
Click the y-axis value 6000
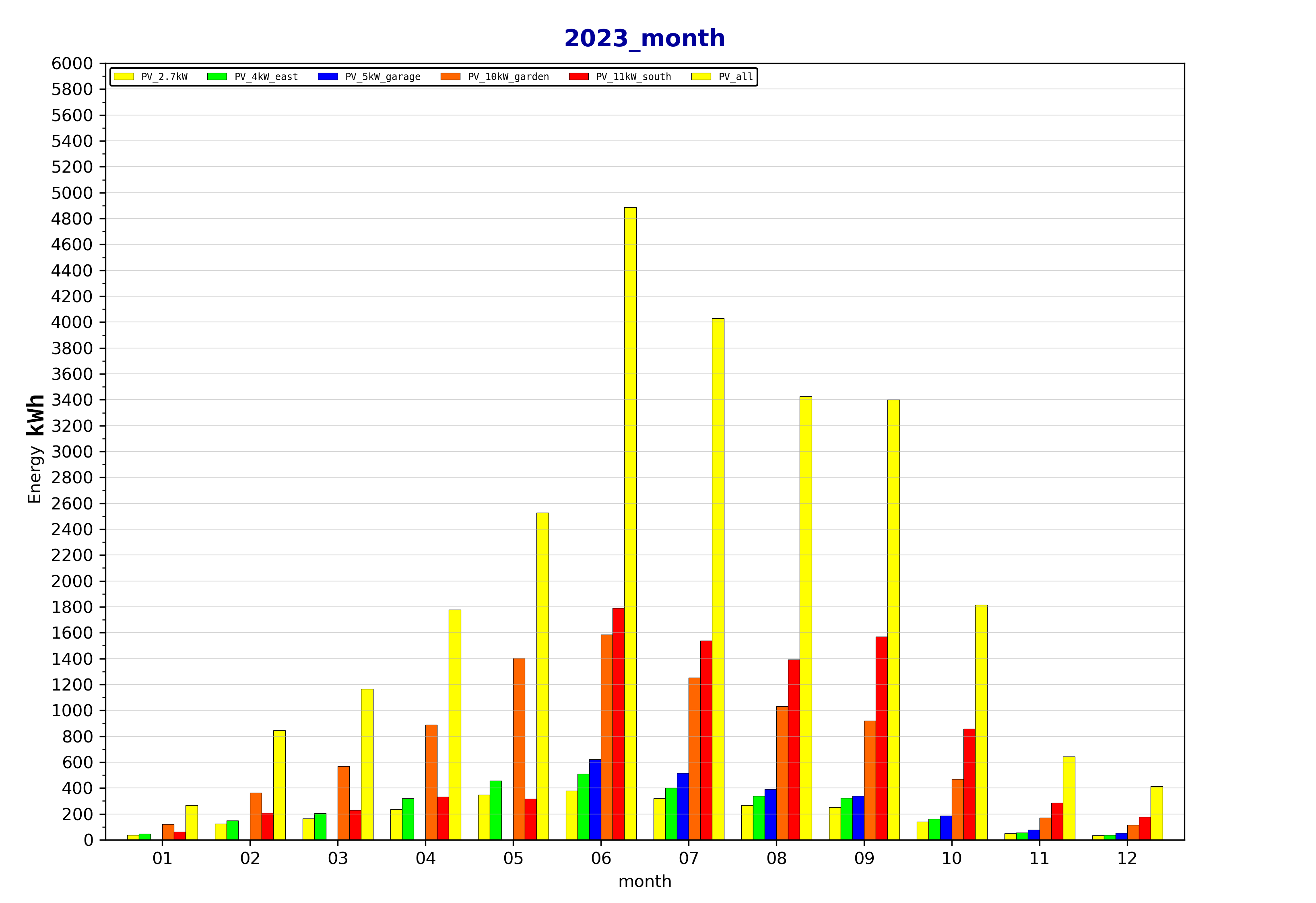coord(72,64)
